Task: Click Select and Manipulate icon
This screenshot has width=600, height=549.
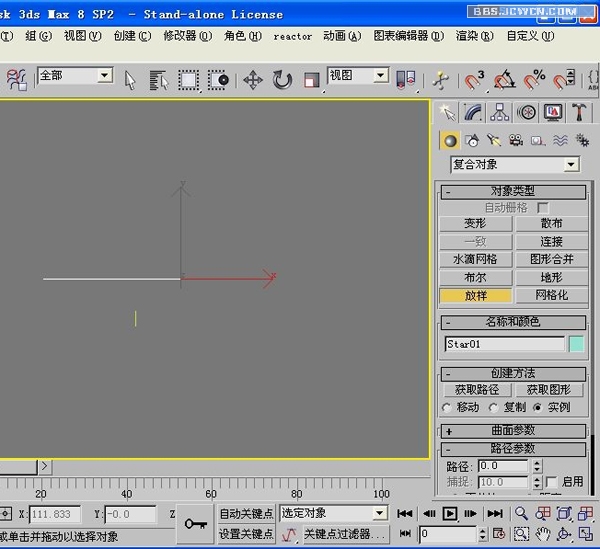Action: click(440, 81)
